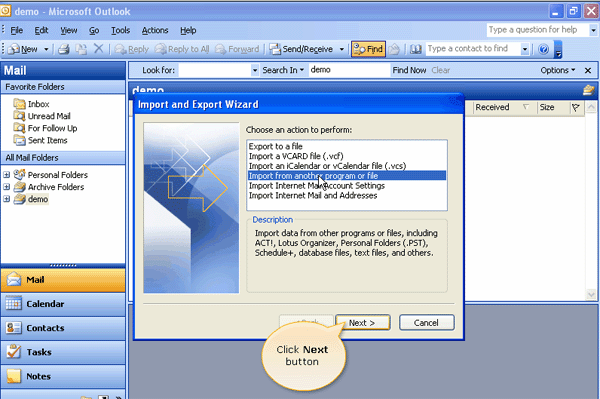Image resolution: width=600 pixels, height=399 pixels.
Task: Click the flag status column header icon
Action: coord(576,107)
